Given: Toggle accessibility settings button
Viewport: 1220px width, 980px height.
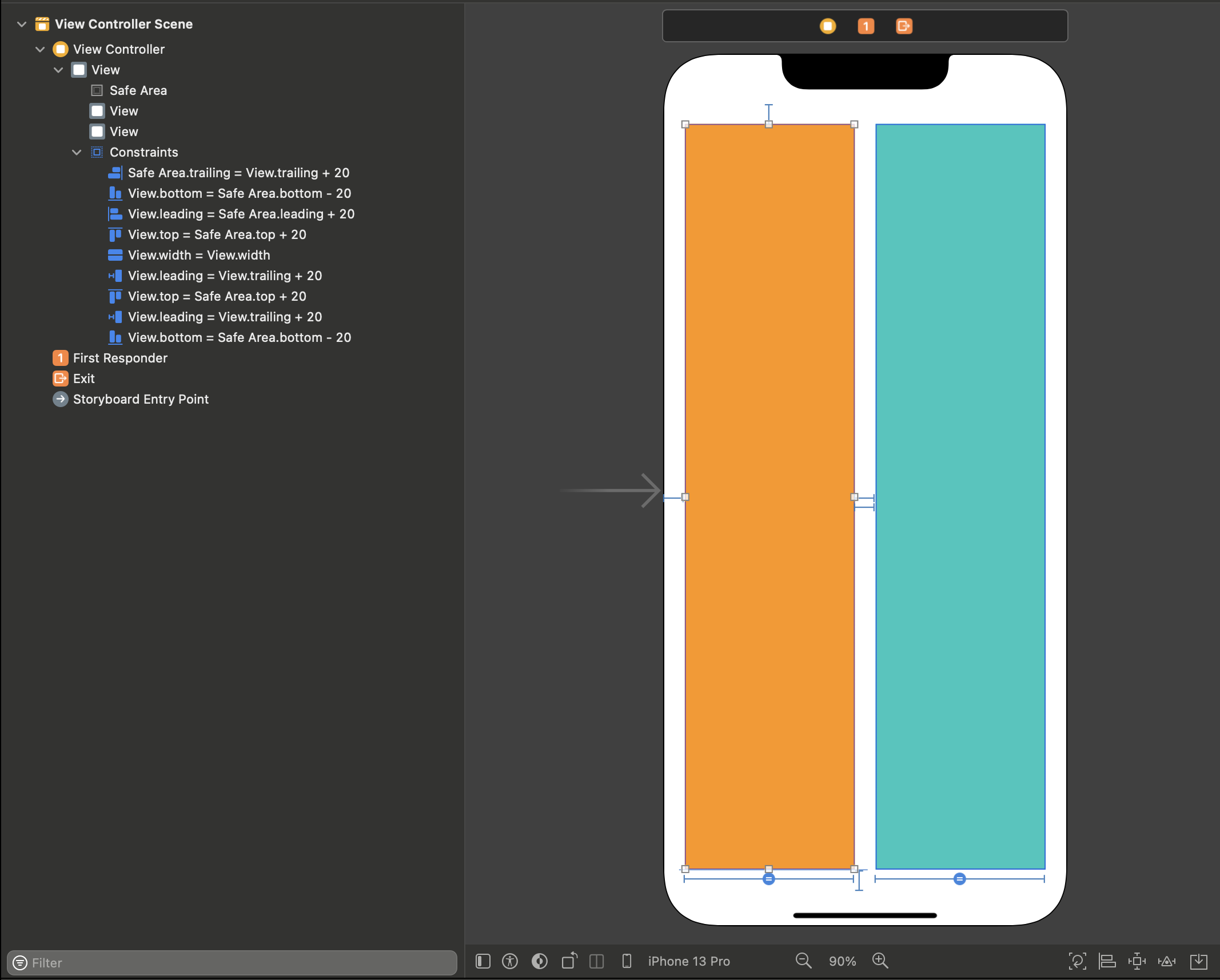Looking at the screenshot, I should 510,961.
